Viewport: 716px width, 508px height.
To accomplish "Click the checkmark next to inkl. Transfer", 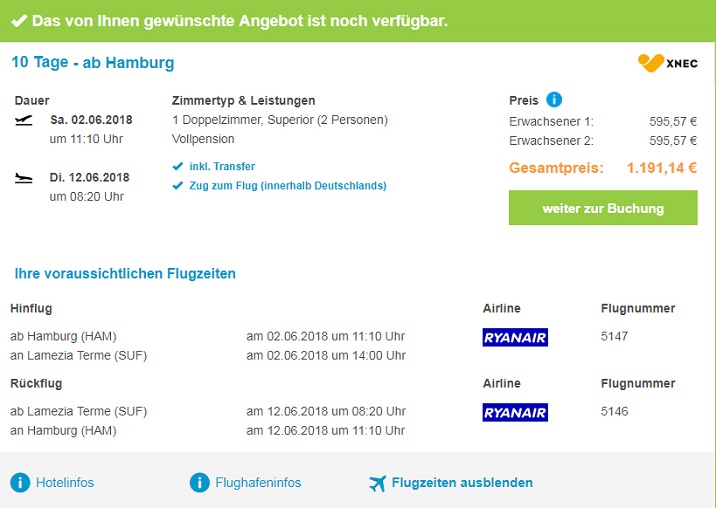I will (x=177, y=166).
